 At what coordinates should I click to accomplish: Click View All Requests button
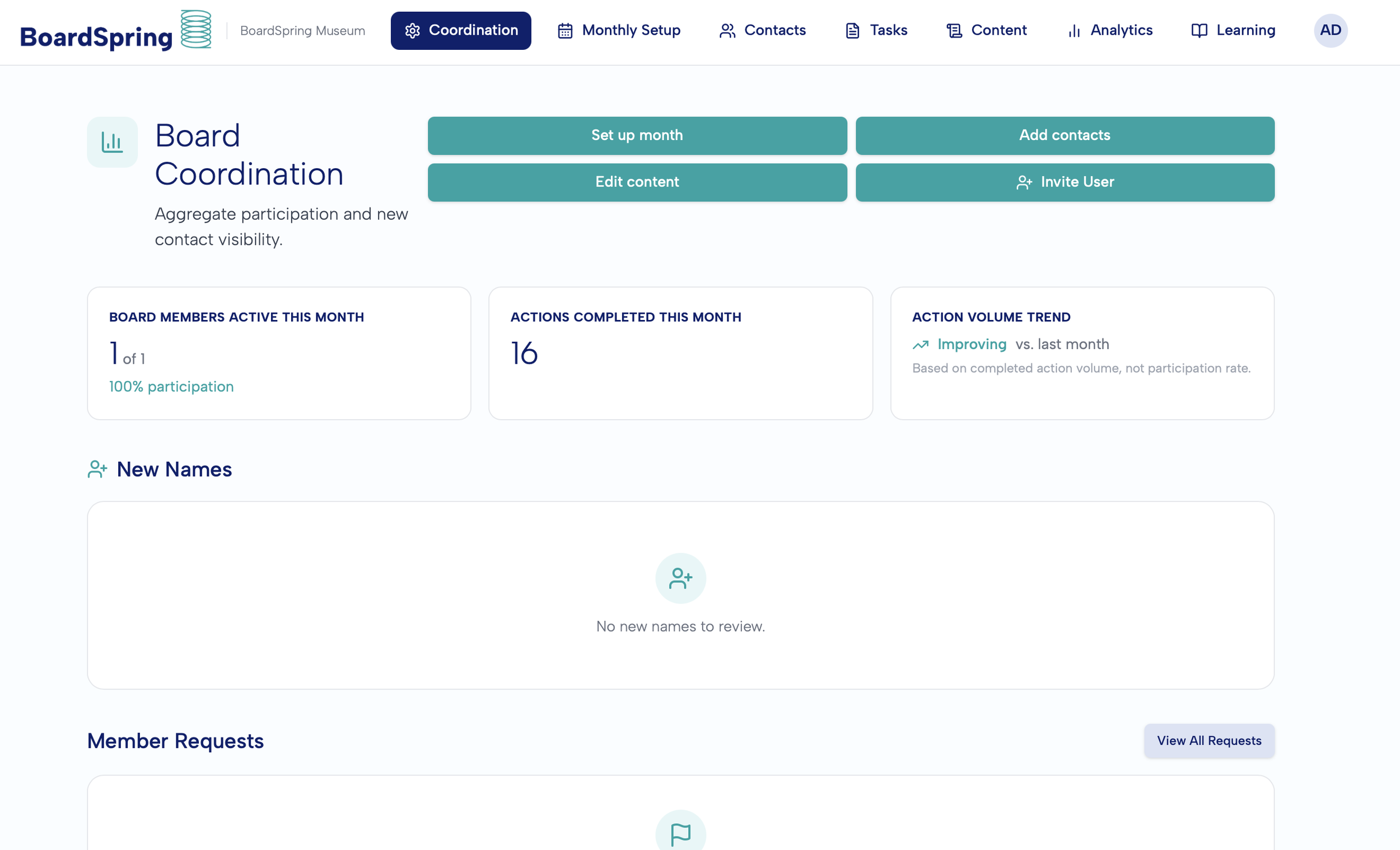1209,740
